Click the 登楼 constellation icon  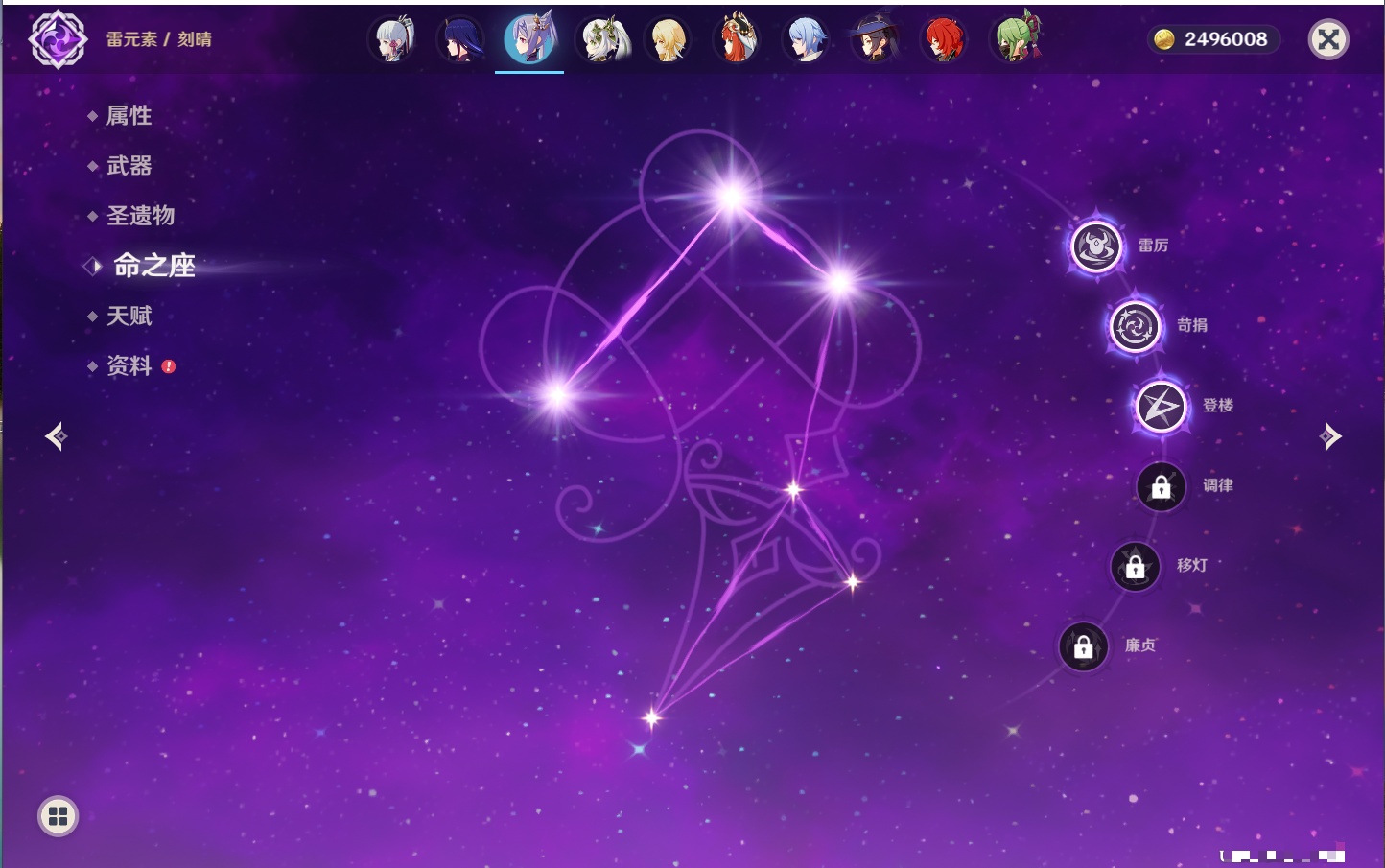click(1161, 407)
